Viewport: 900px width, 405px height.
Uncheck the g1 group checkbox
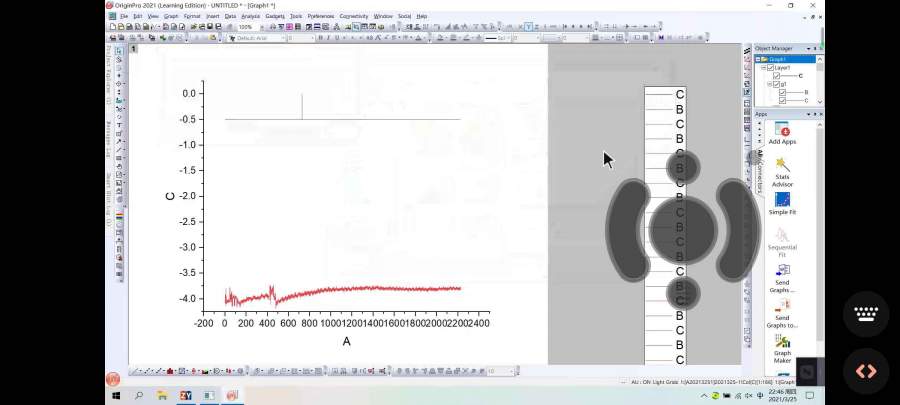pyautogui.click(x=776, y=84)
